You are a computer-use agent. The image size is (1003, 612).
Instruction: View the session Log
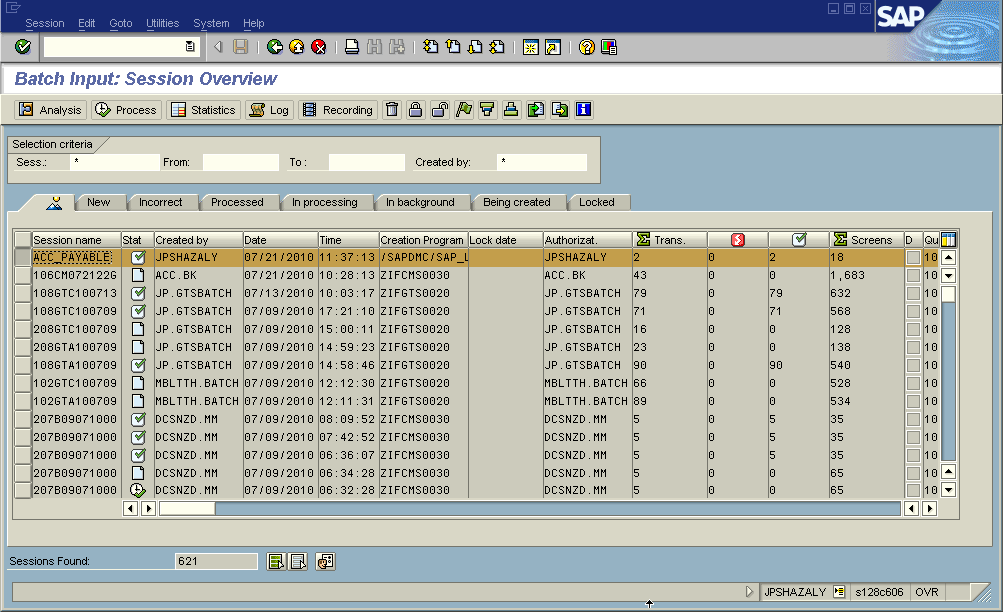click(x=268, y=110)
